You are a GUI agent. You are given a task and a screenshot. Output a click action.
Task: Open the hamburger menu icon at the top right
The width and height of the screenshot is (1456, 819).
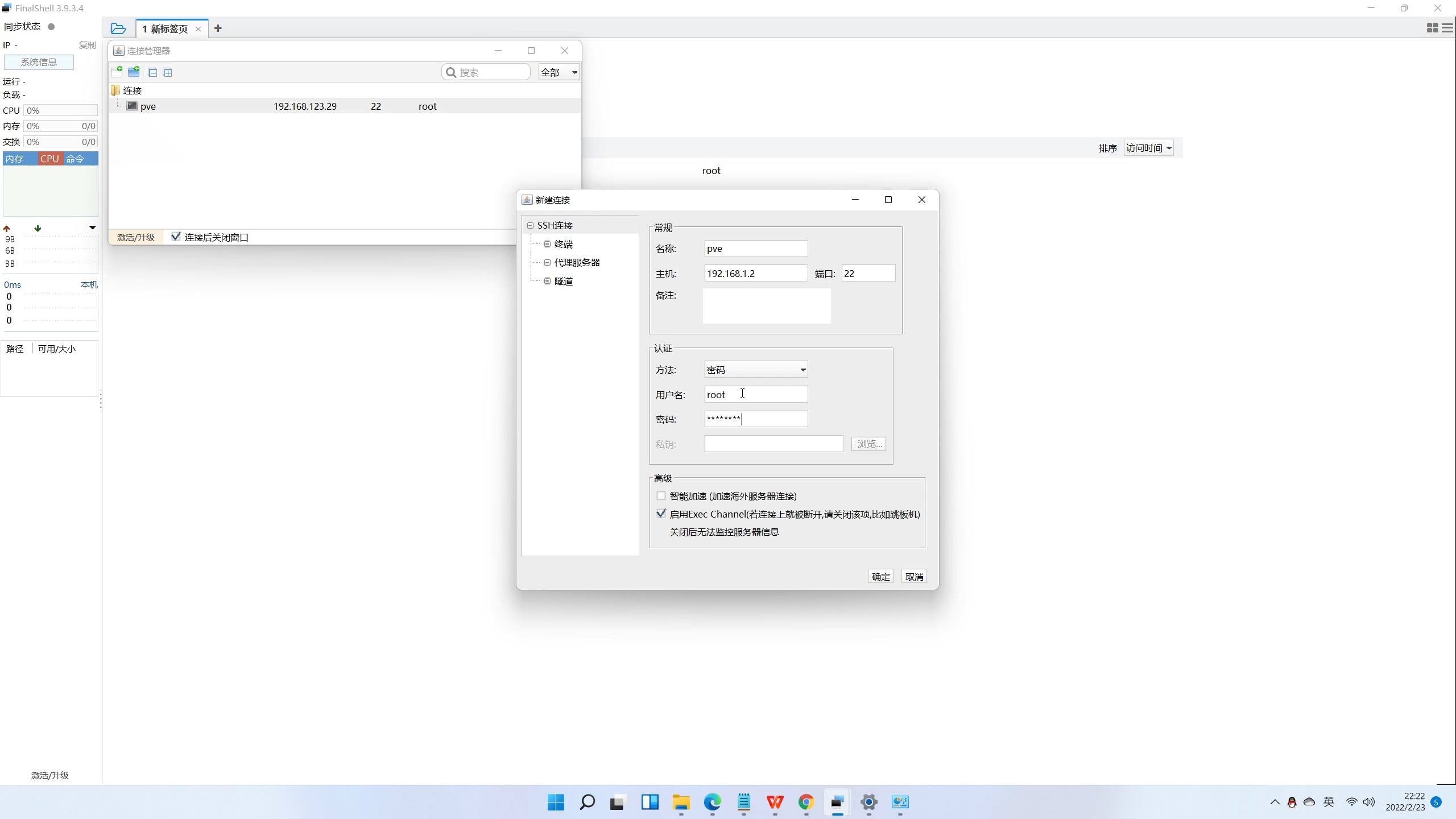point(1448,28)
